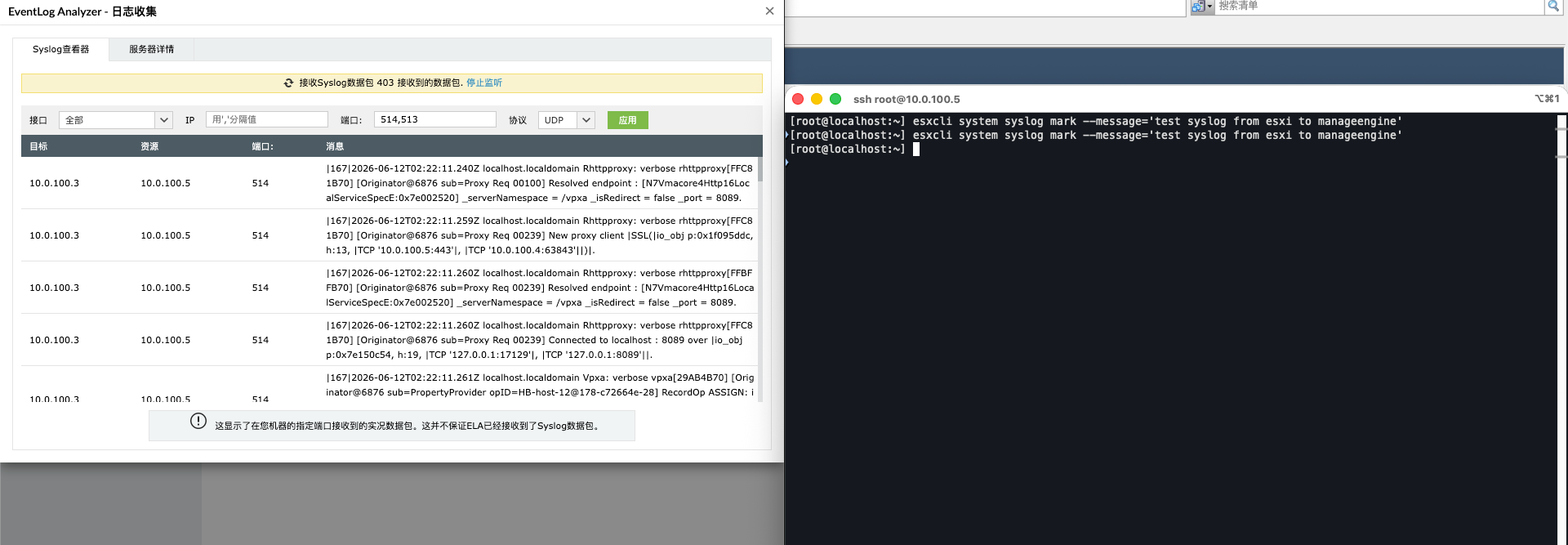Click the terminal prompt line with the cursor

point(854,149)
